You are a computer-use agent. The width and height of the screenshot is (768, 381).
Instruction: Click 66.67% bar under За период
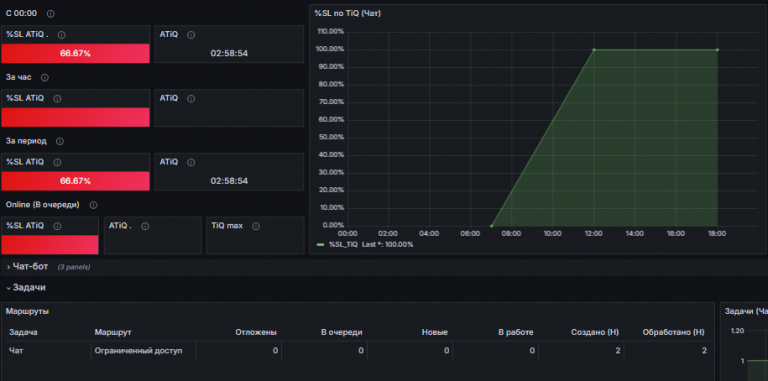click(75, 181)
